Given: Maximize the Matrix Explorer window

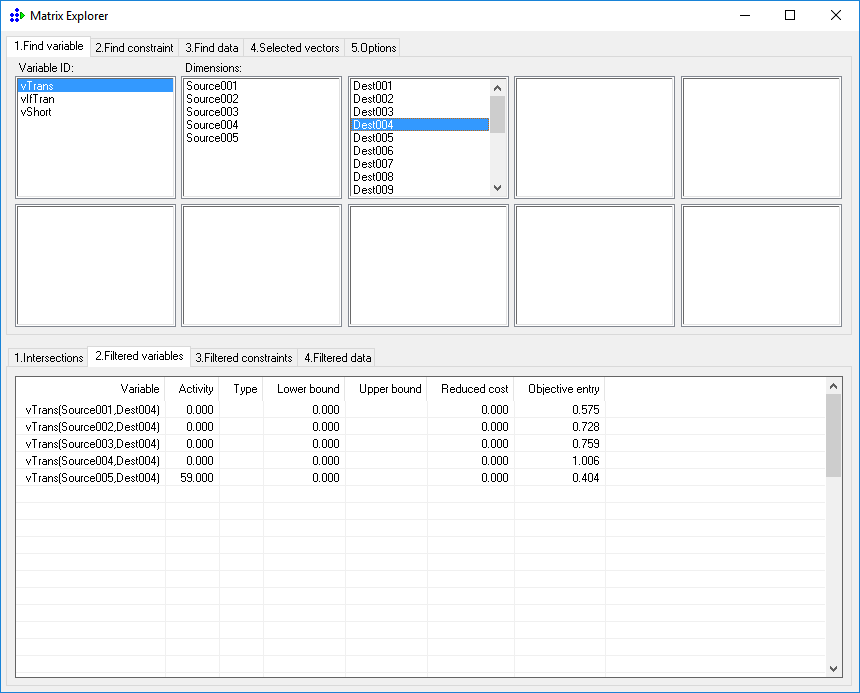Looking at the screenshot, I should tap(790, 16).
